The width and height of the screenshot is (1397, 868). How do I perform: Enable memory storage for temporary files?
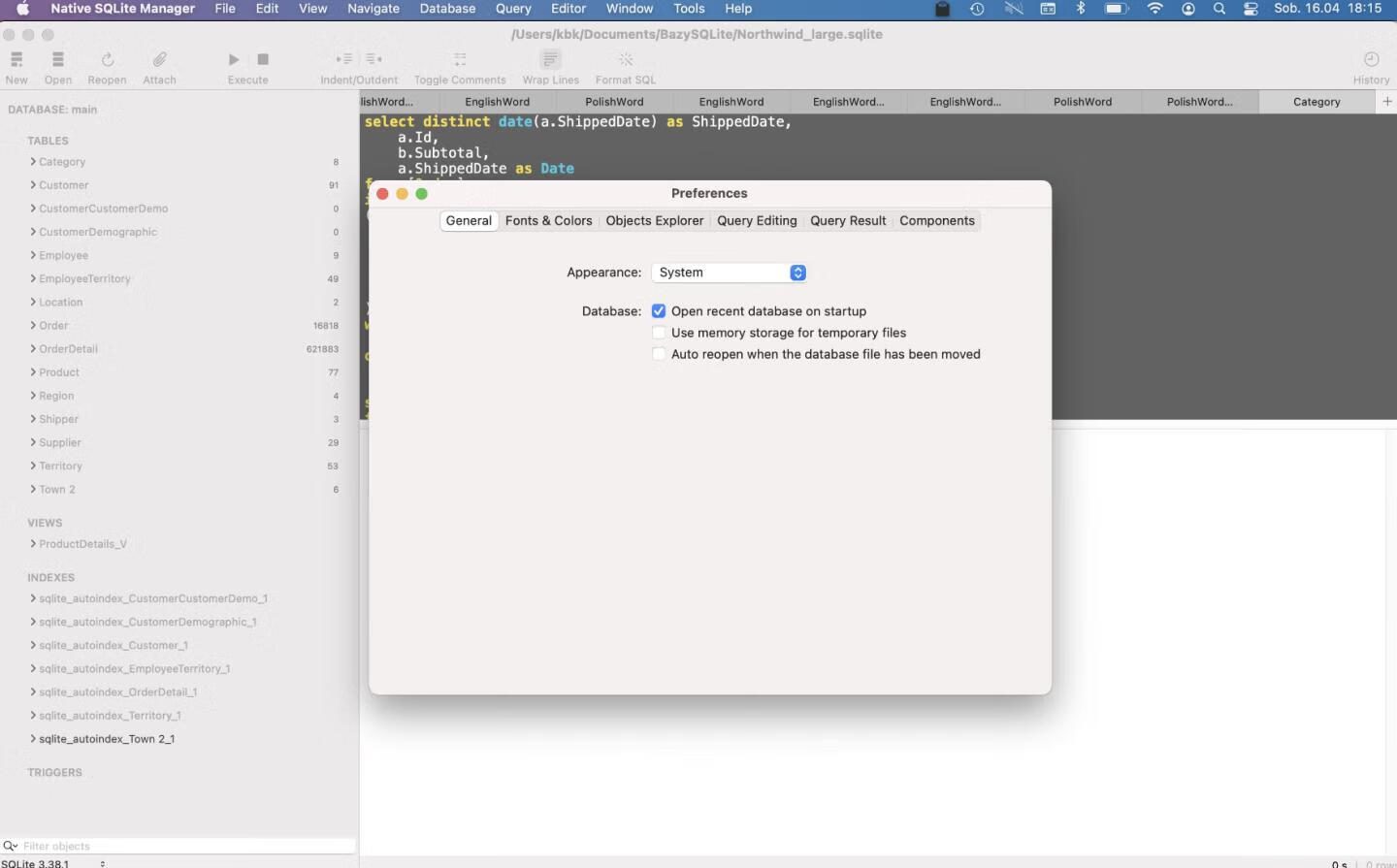tap(659, 333)
